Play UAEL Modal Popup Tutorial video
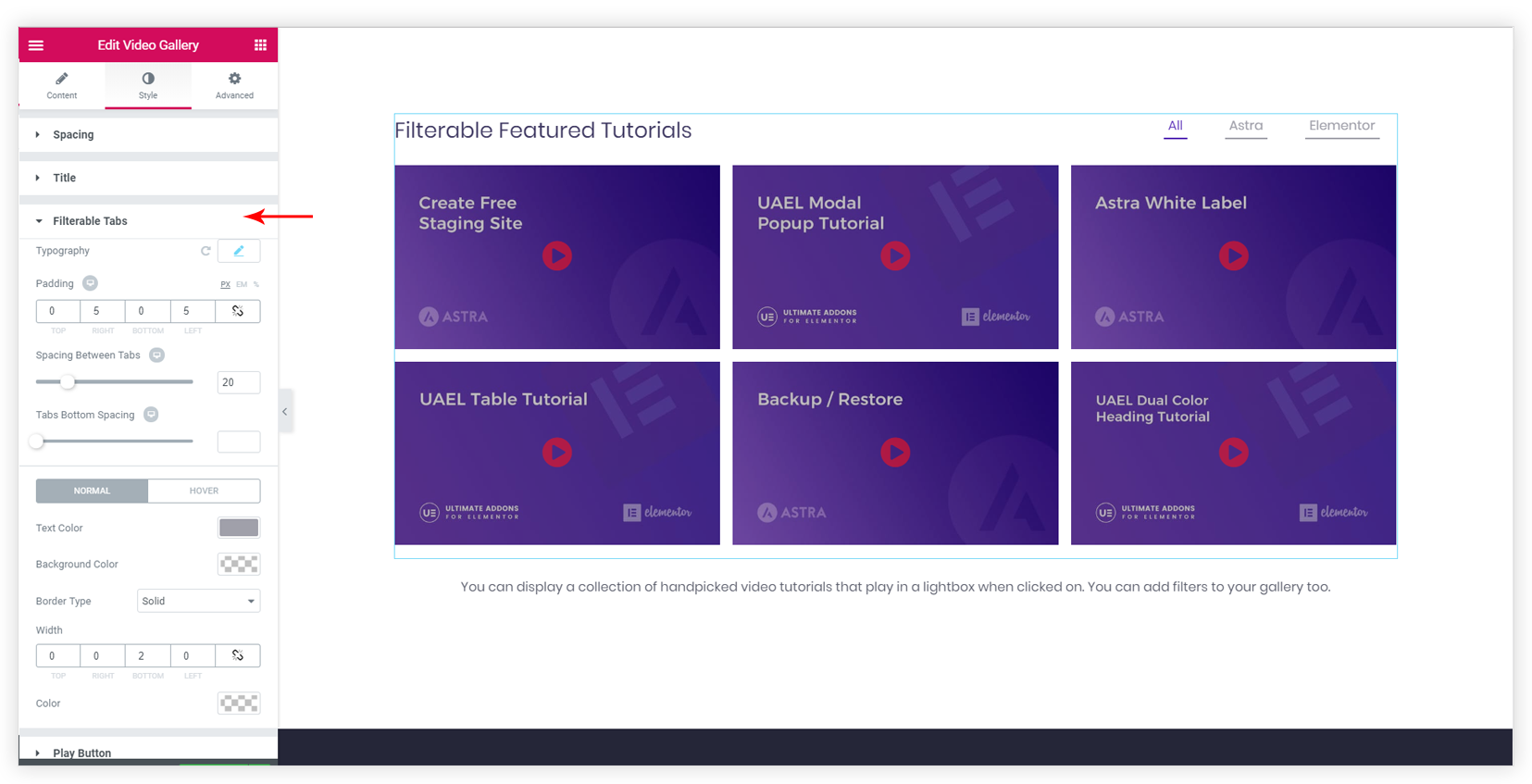This screenshot has width=1532, height=784. [x=895, y=255]
